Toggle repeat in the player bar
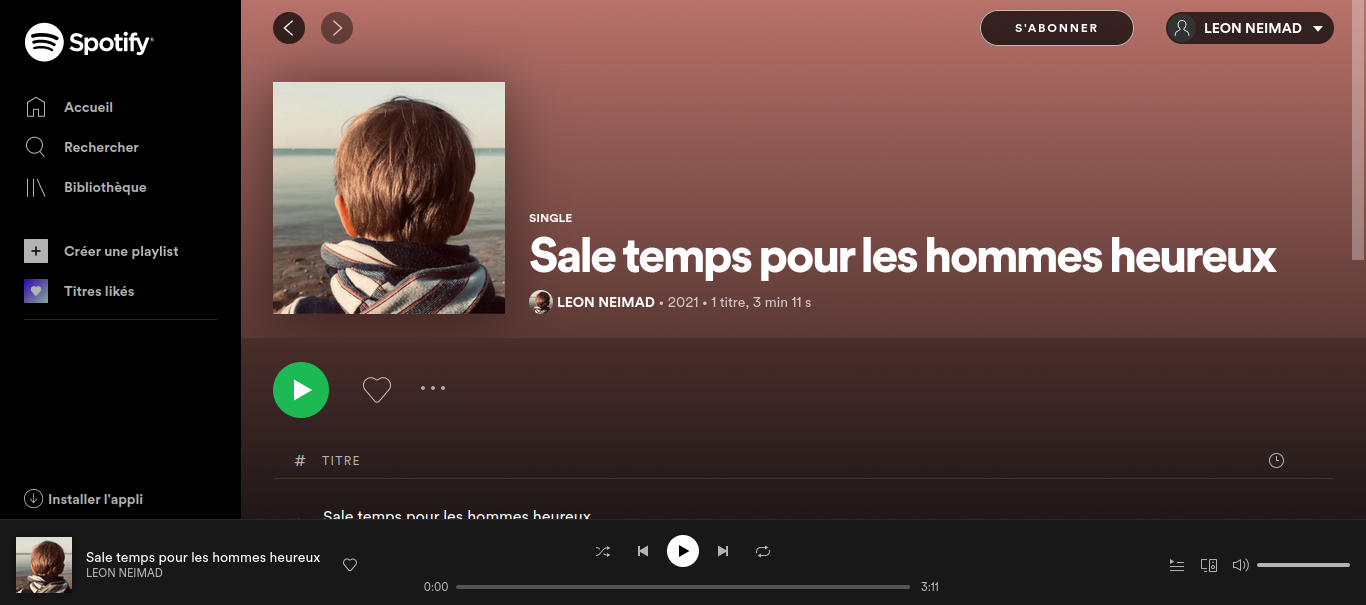 tap(763, 551)
